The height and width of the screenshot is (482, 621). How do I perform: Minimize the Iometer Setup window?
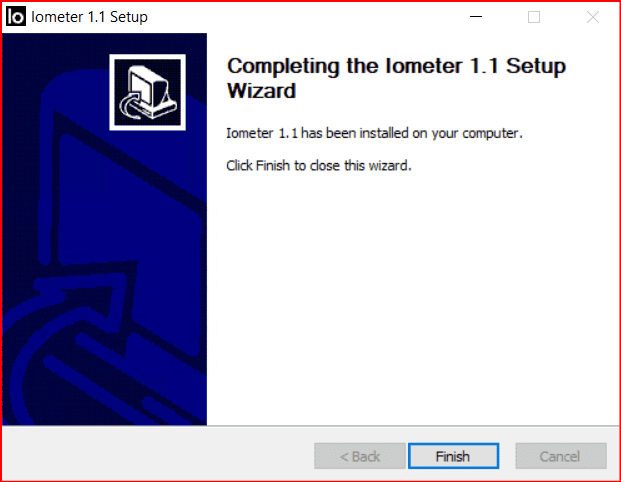[476, 17]
